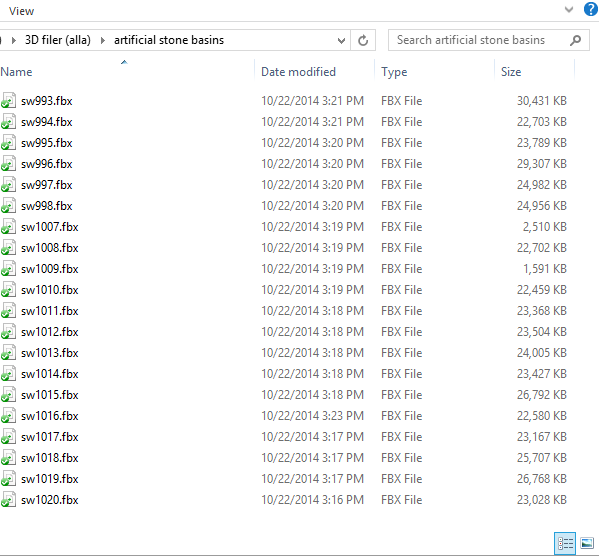599x556 pixels.
Task: Click size value 1,591 KB
Action: pos(544,269)
